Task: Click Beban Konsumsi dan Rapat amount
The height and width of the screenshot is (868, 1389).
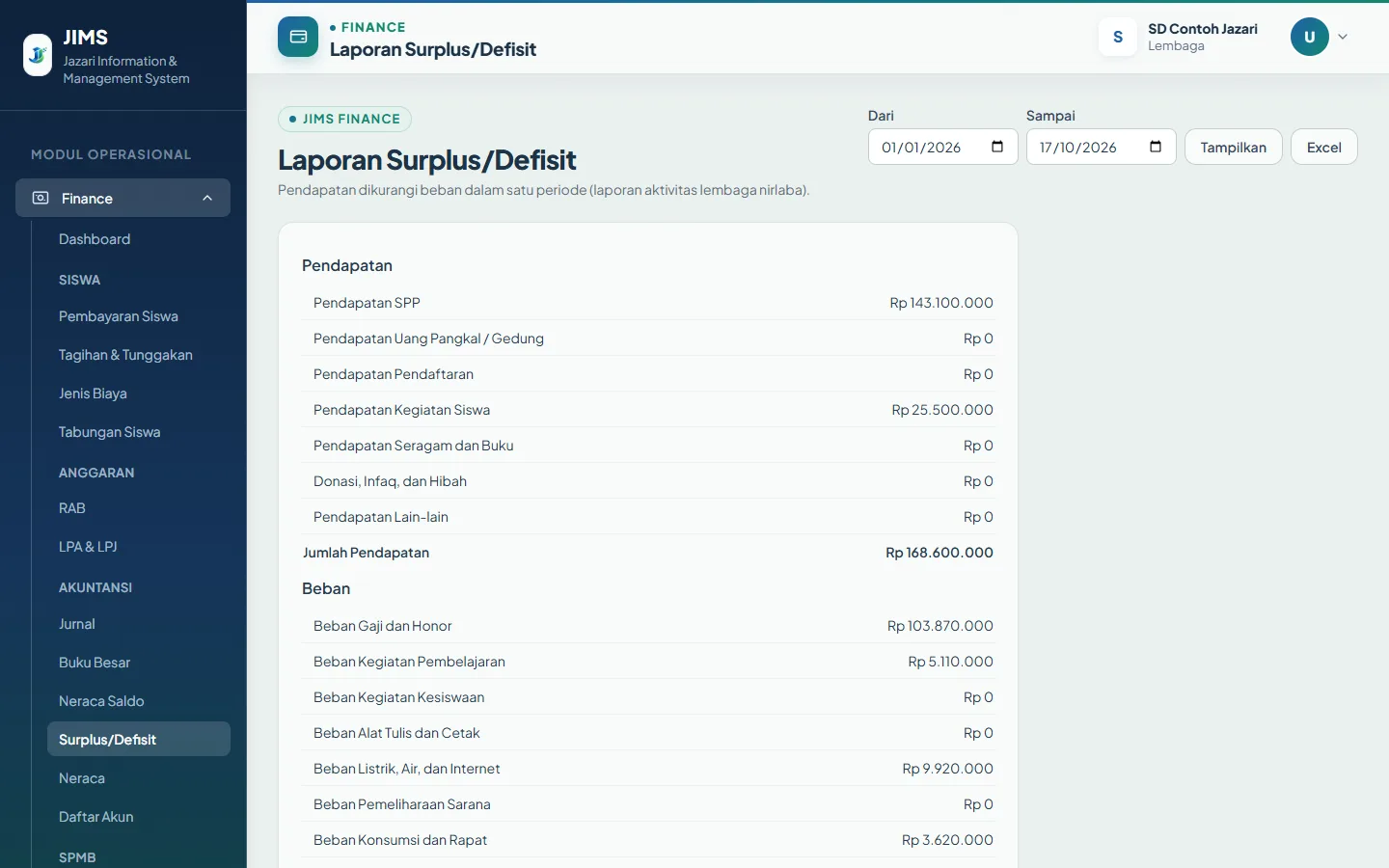Action: click(x=947, y=840)
